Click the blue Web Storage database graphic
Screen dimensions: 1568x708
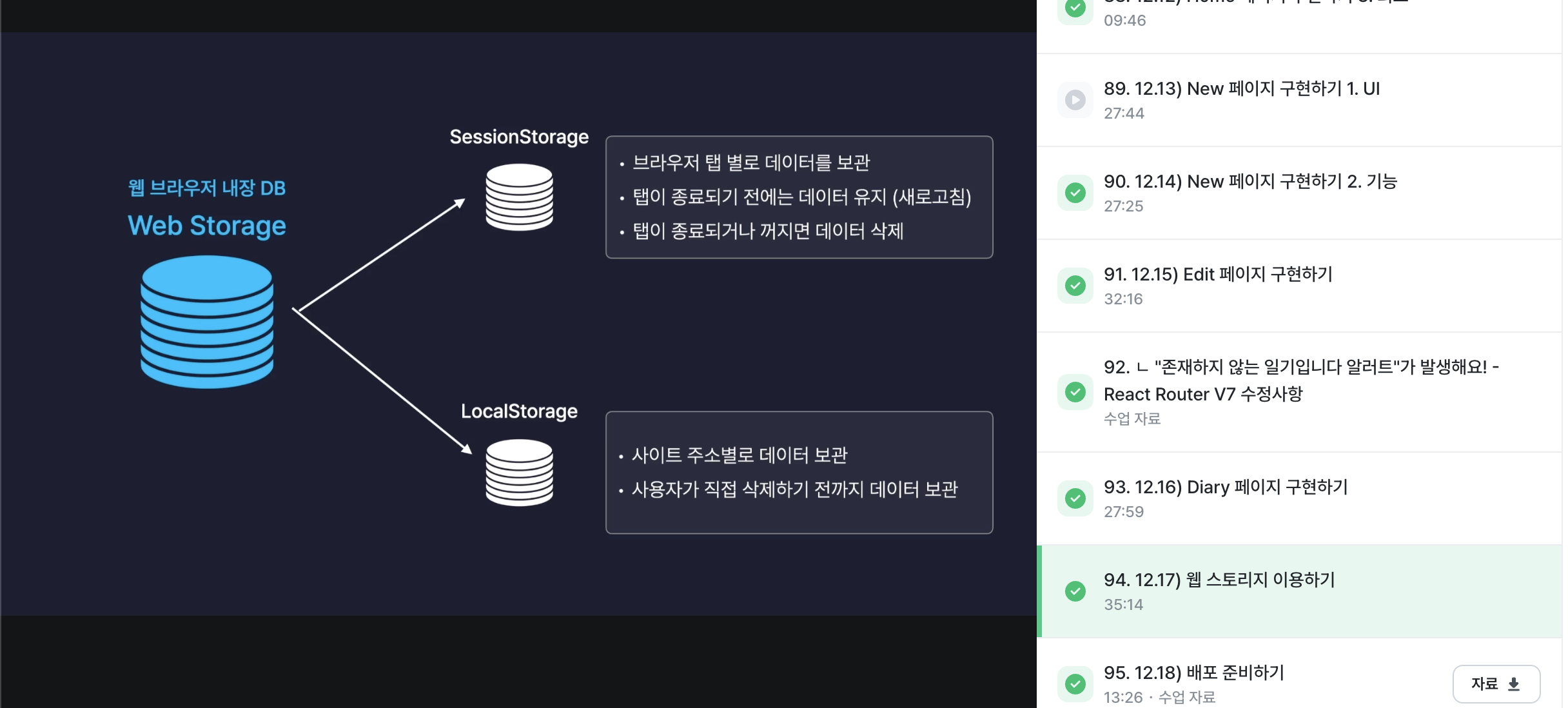pyautogui.click(x=207, y=322)
